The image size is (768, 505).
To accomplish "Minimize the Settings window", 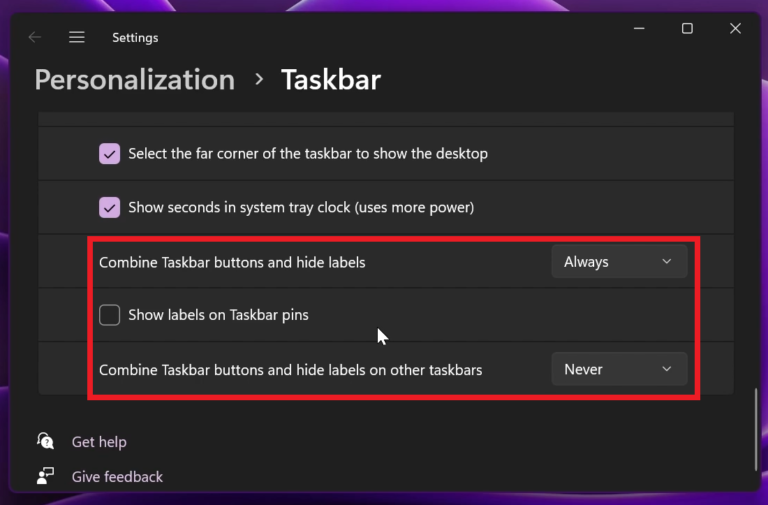I will (639, 28).
